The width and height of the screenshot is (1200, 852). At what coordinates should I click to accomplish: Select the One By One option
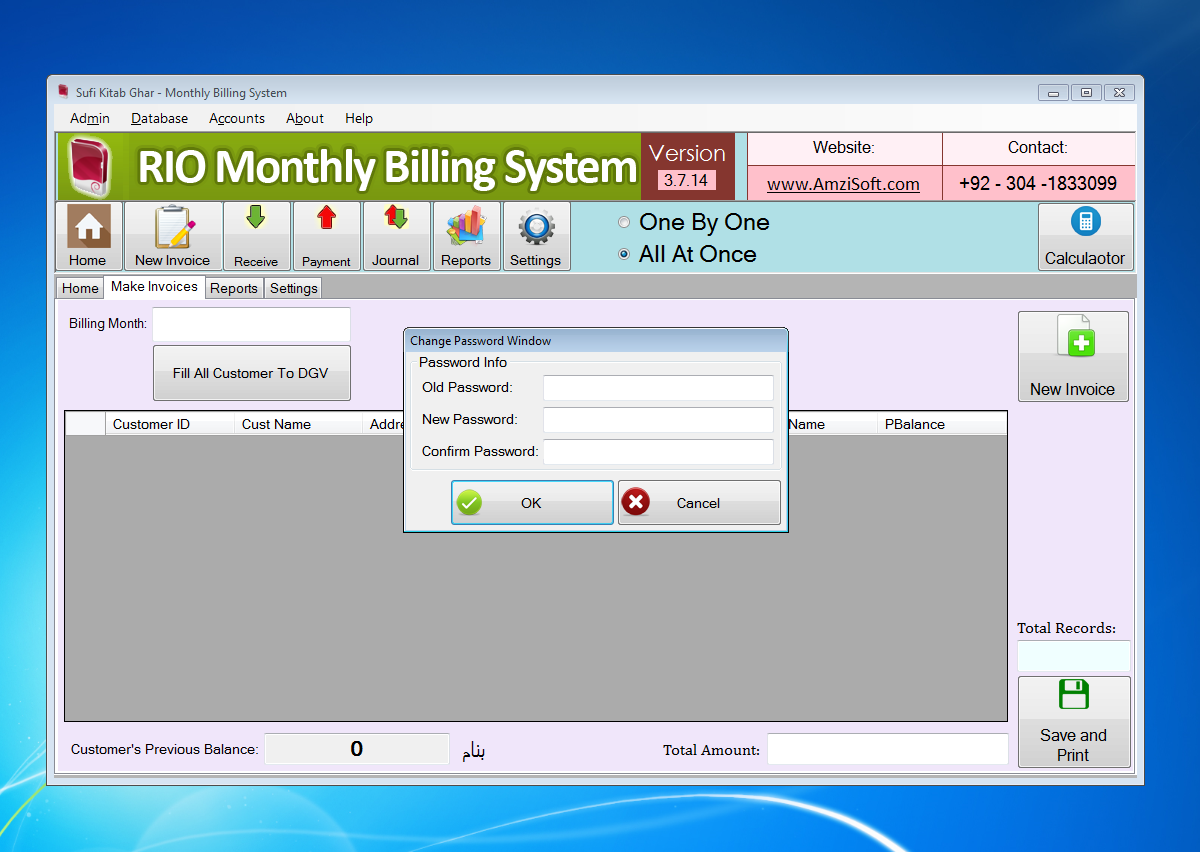click(x=624, y=222)
